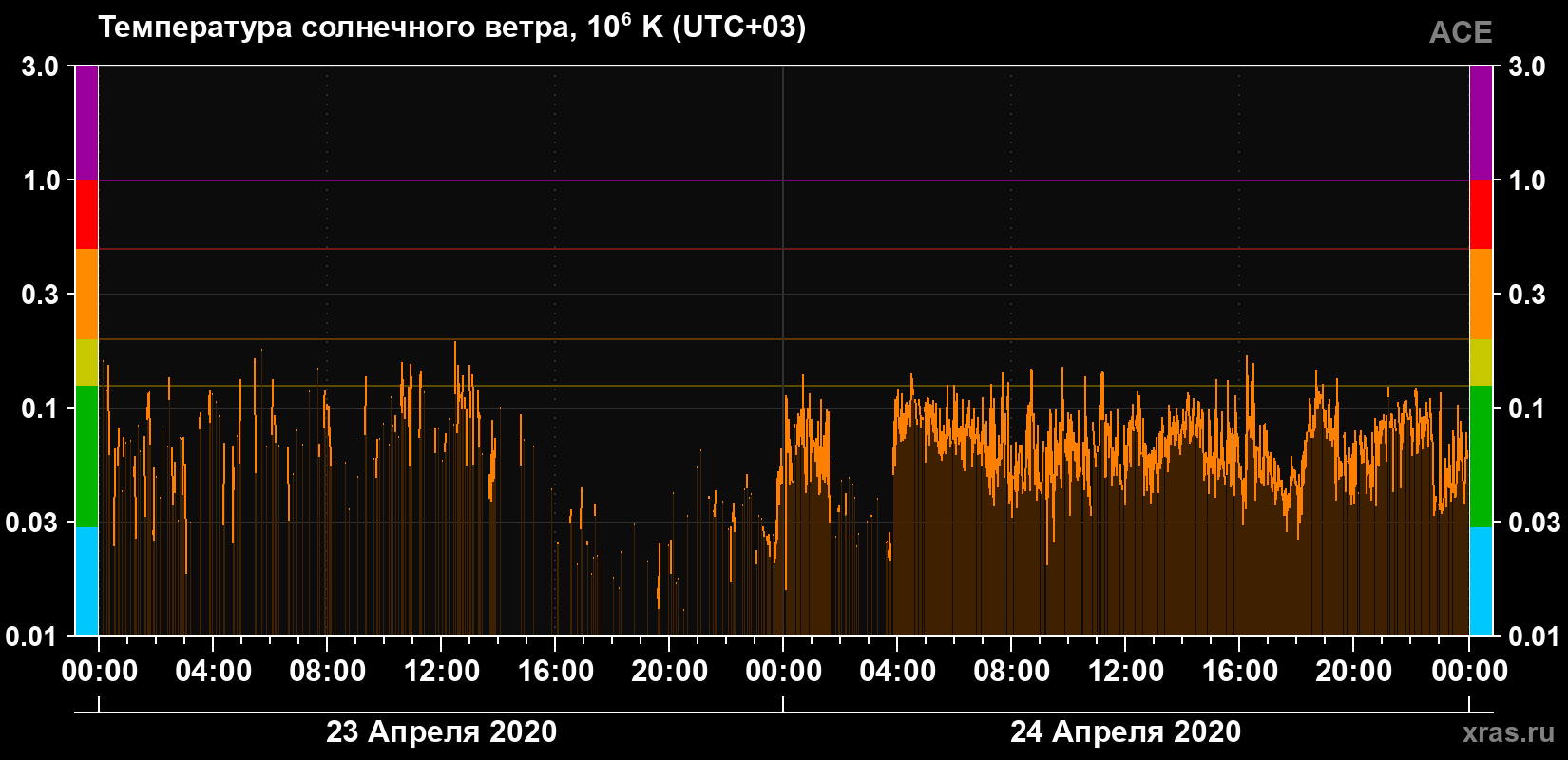
Task: Choose the green band on the right color scale
Action: pyautogui.click(x=1481, y=456)
